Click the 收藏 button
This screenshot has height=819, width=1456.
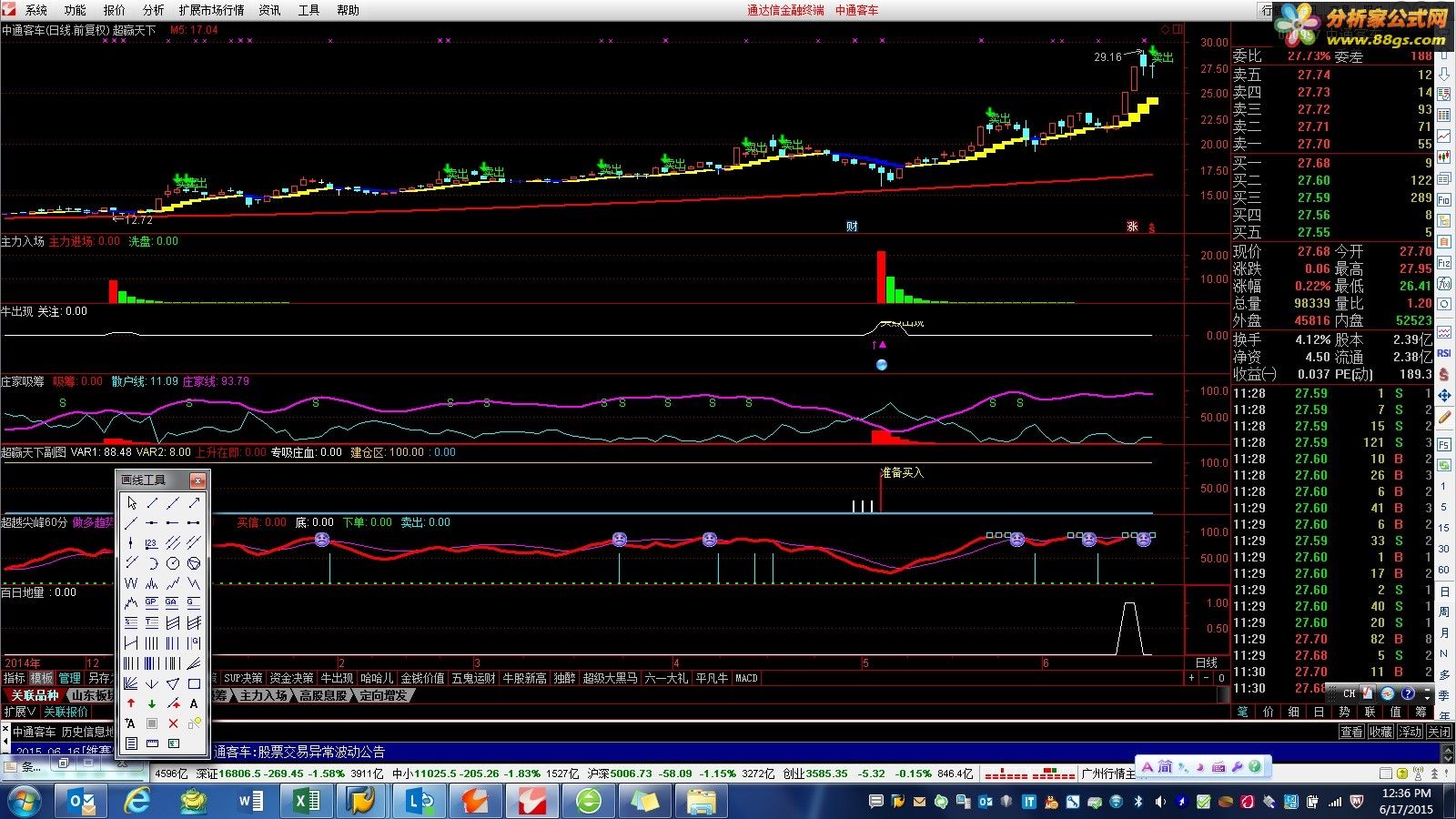pyautogui.click(x=1380, y=732)
